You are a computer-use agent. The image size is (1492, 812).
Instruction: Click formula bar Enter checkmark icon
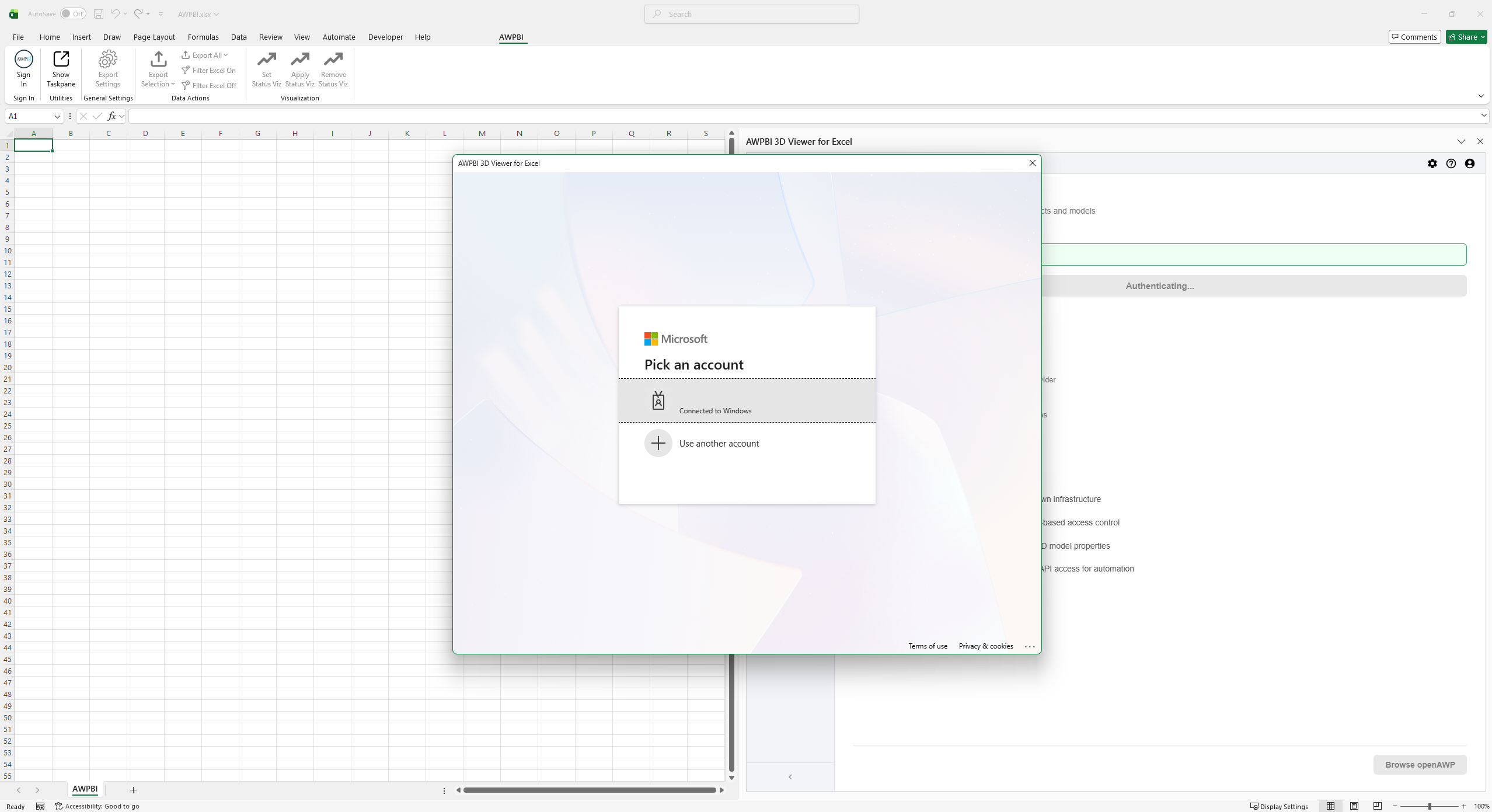[x=97, y=116]
